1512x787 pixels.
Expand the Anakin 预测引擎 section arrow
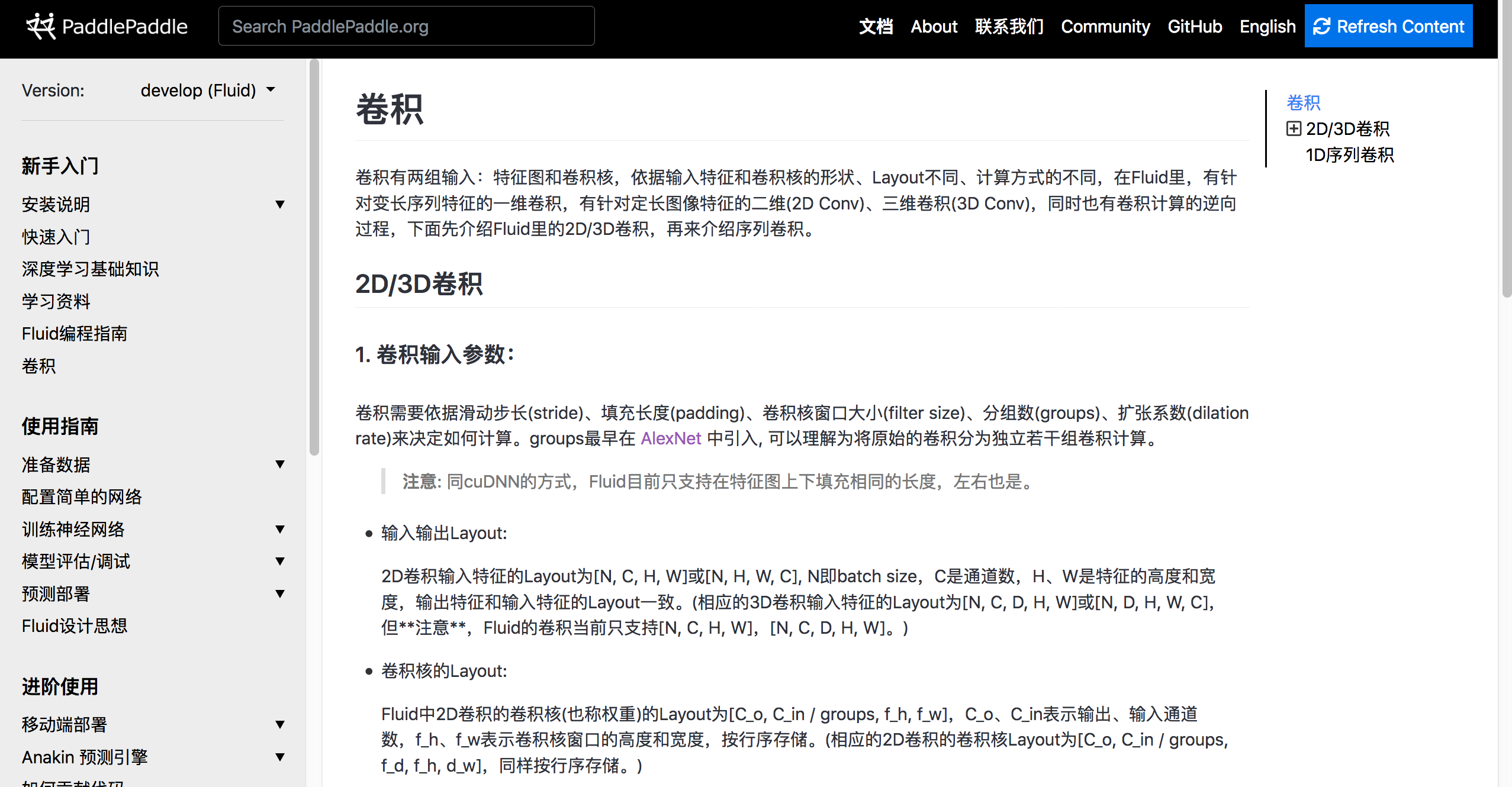click(280, 757)
